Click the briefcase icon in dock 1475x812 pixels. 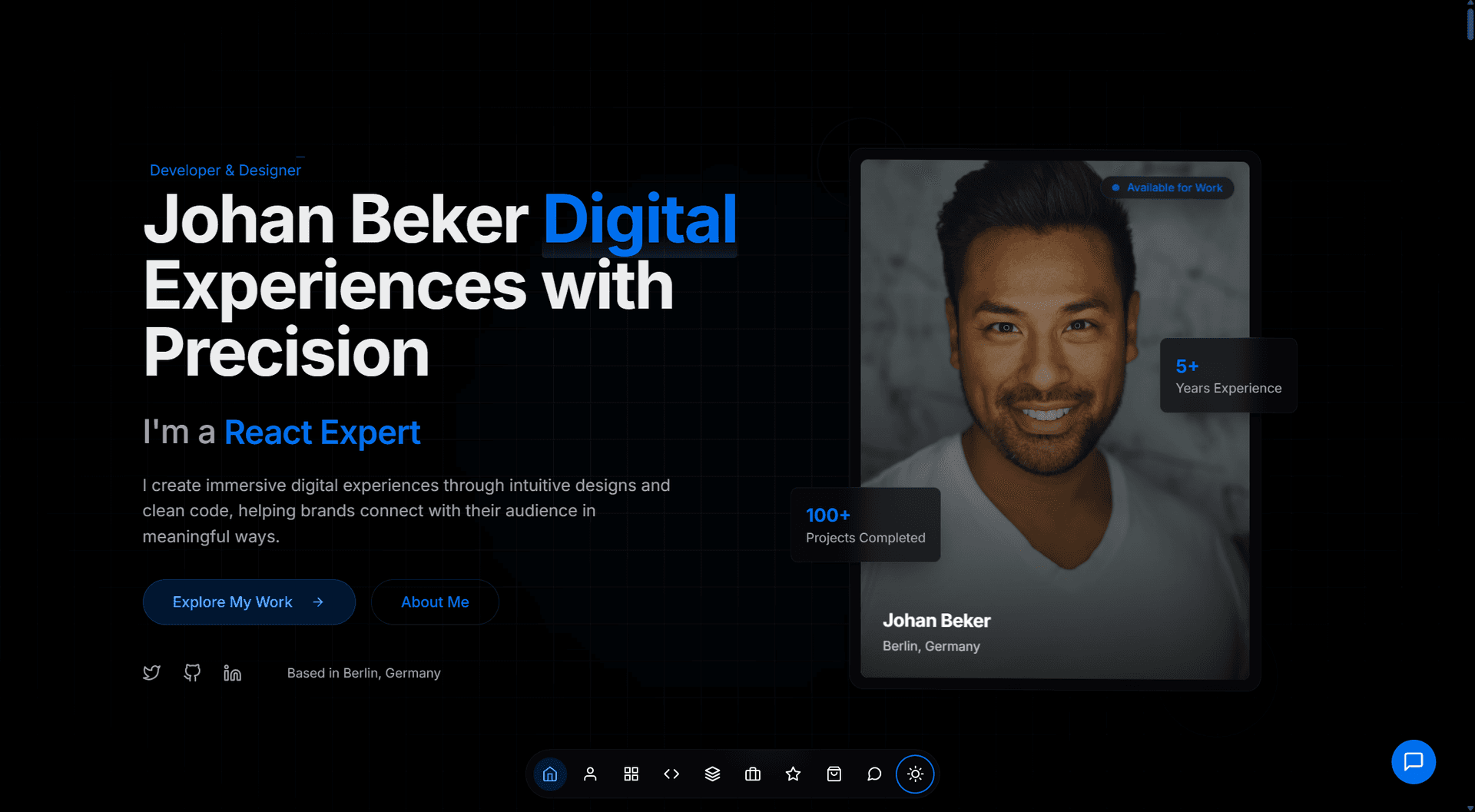(x=753, y=774)
